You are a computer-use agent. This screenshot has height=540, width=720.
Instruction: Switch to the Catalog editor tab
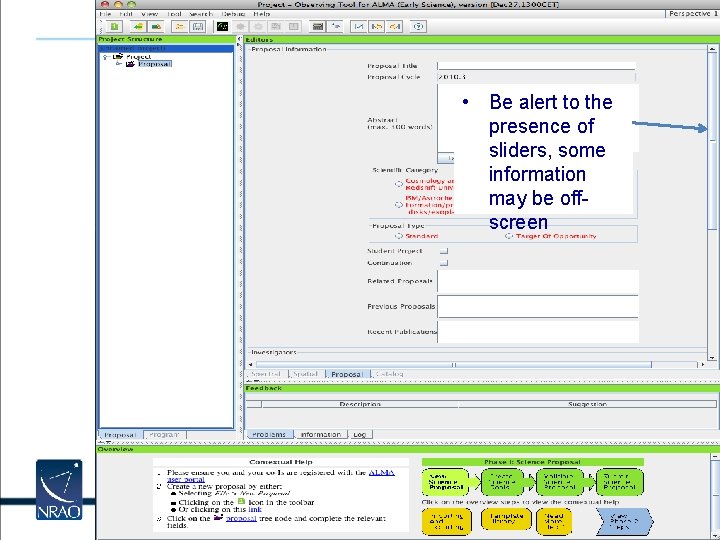click(x=389, y=374)
